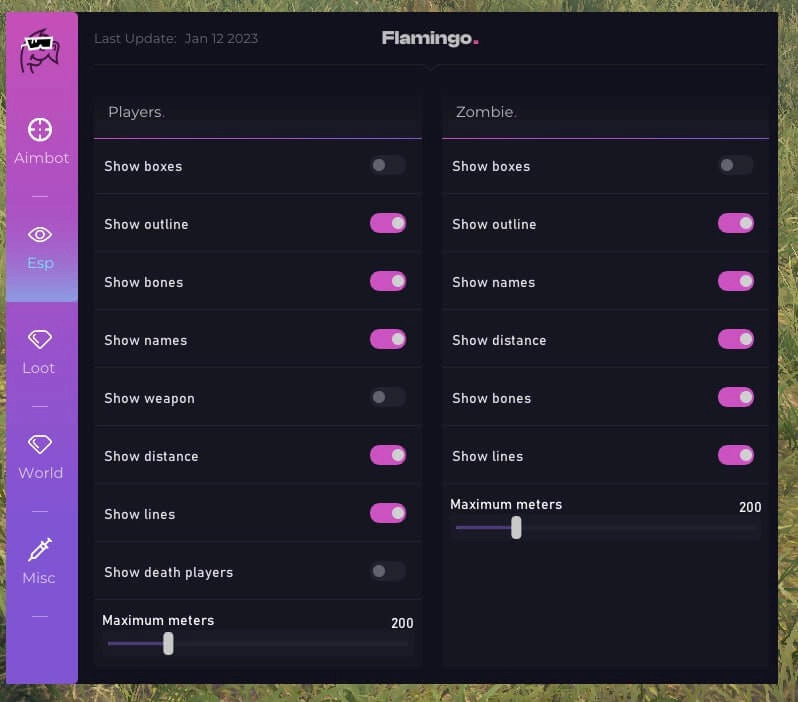Enable Players Show boxes toggle

pyautogui.click(x=388, y=165)
